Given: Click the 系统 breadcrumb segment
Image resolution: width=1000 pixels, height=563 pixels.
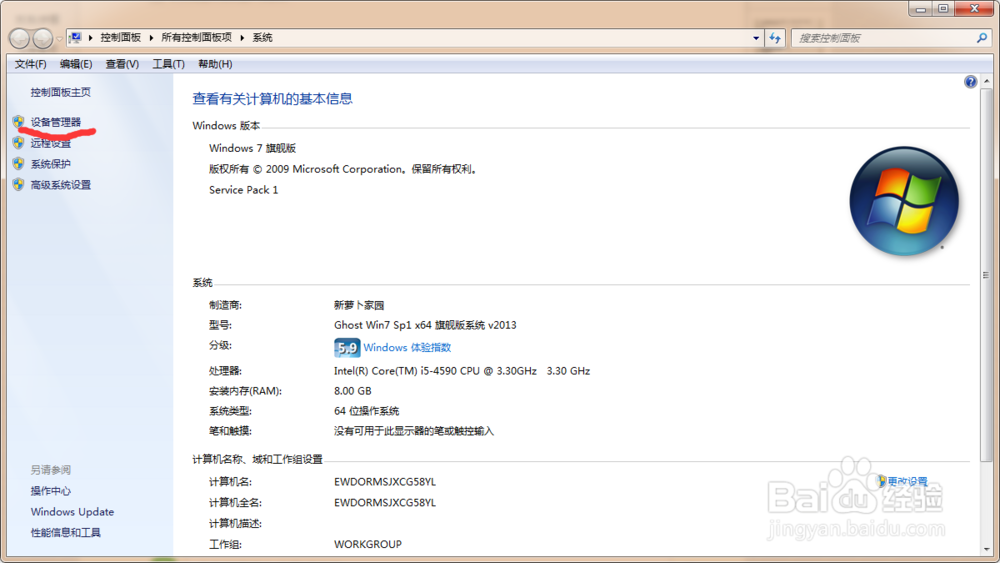Looking at the screenshot, I should (262, 38).
